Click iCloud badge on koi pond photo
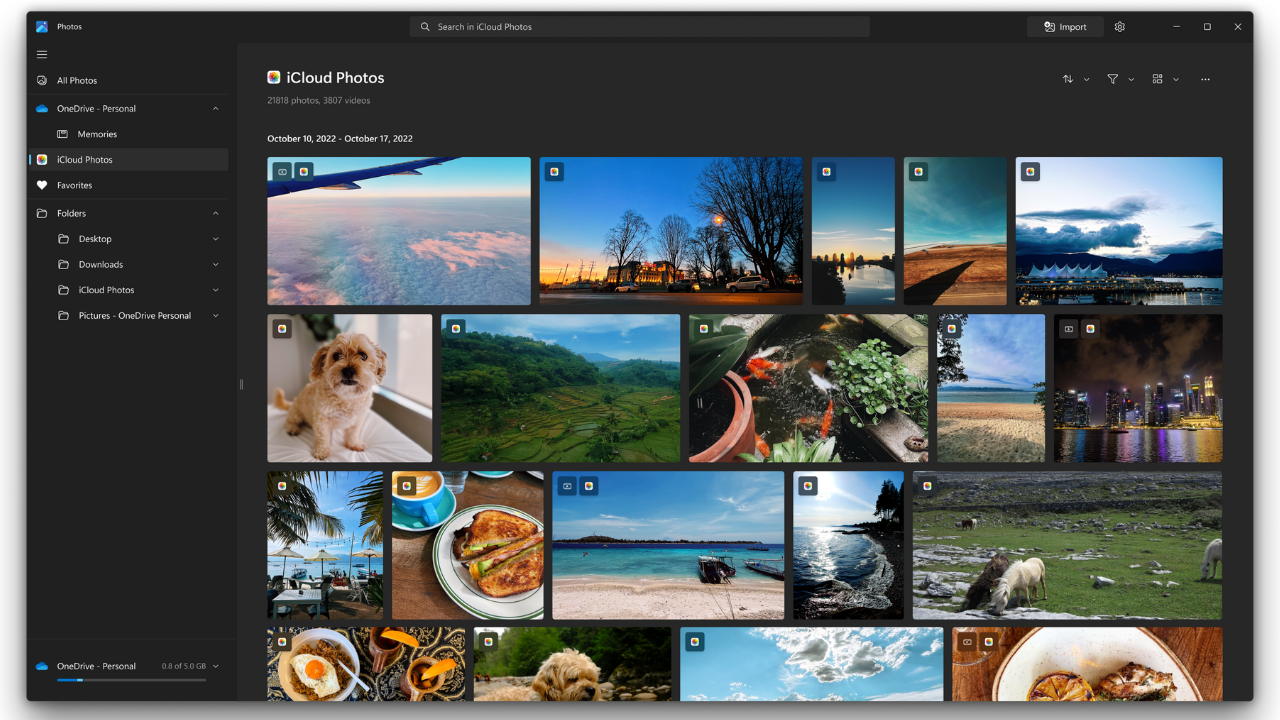This screenshot has width=1280, height=720. [x=704, y=329]
